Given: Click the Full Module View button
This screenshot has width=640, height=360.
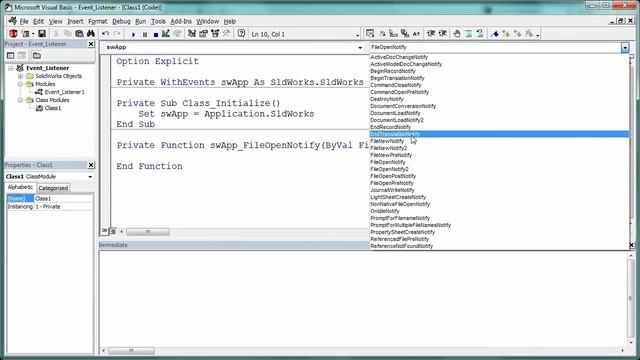Looking at the screenshot, I should coord(113,231).
